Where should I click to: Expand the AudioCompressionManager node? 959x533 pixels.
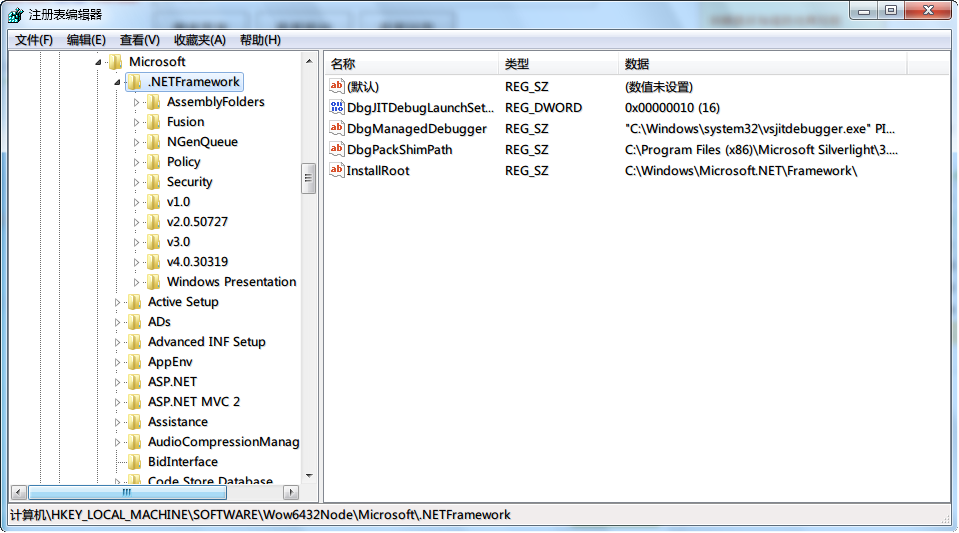coord(117,442)
